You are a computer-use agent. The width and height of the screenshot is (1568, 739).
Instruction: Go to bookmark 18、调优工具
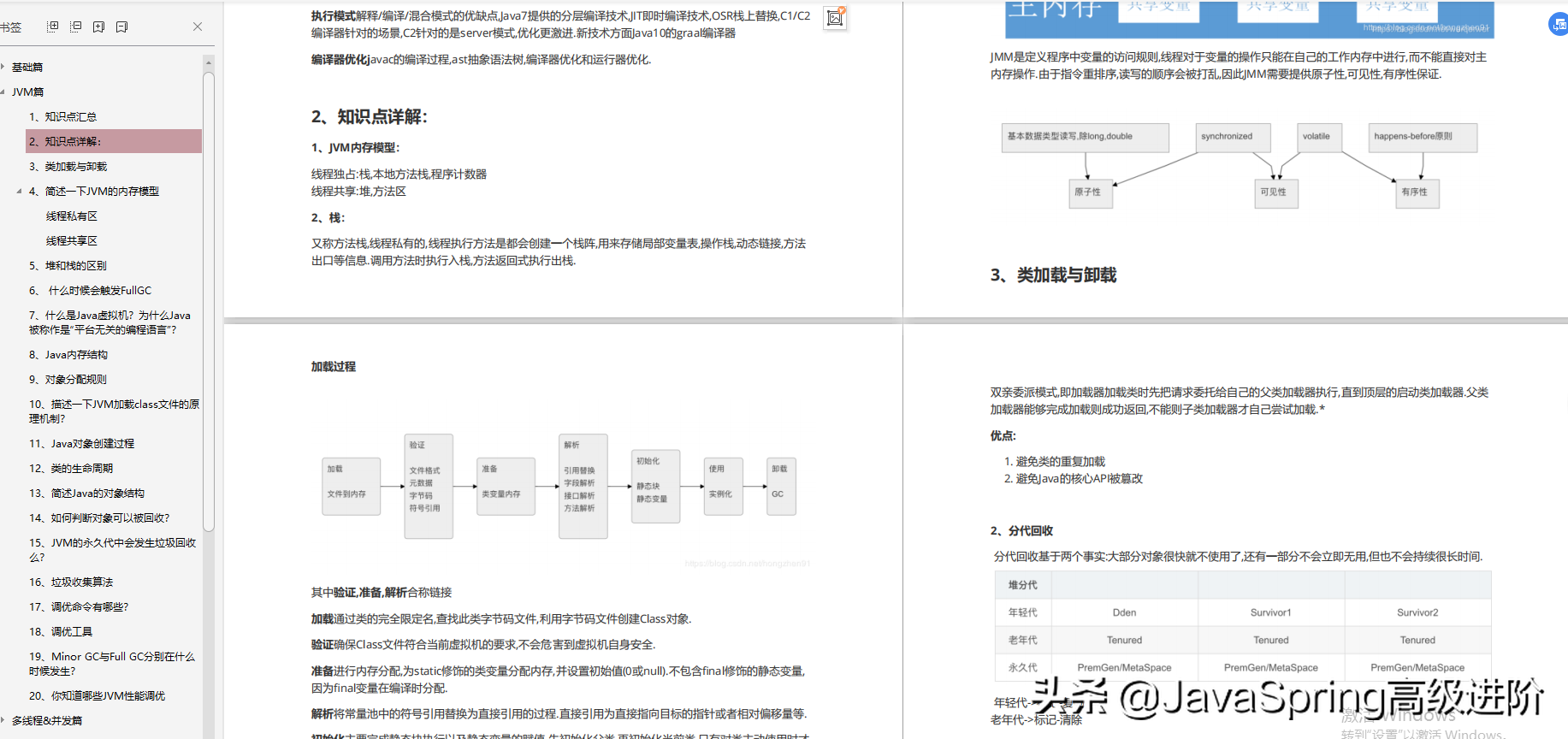coord(61,631)
